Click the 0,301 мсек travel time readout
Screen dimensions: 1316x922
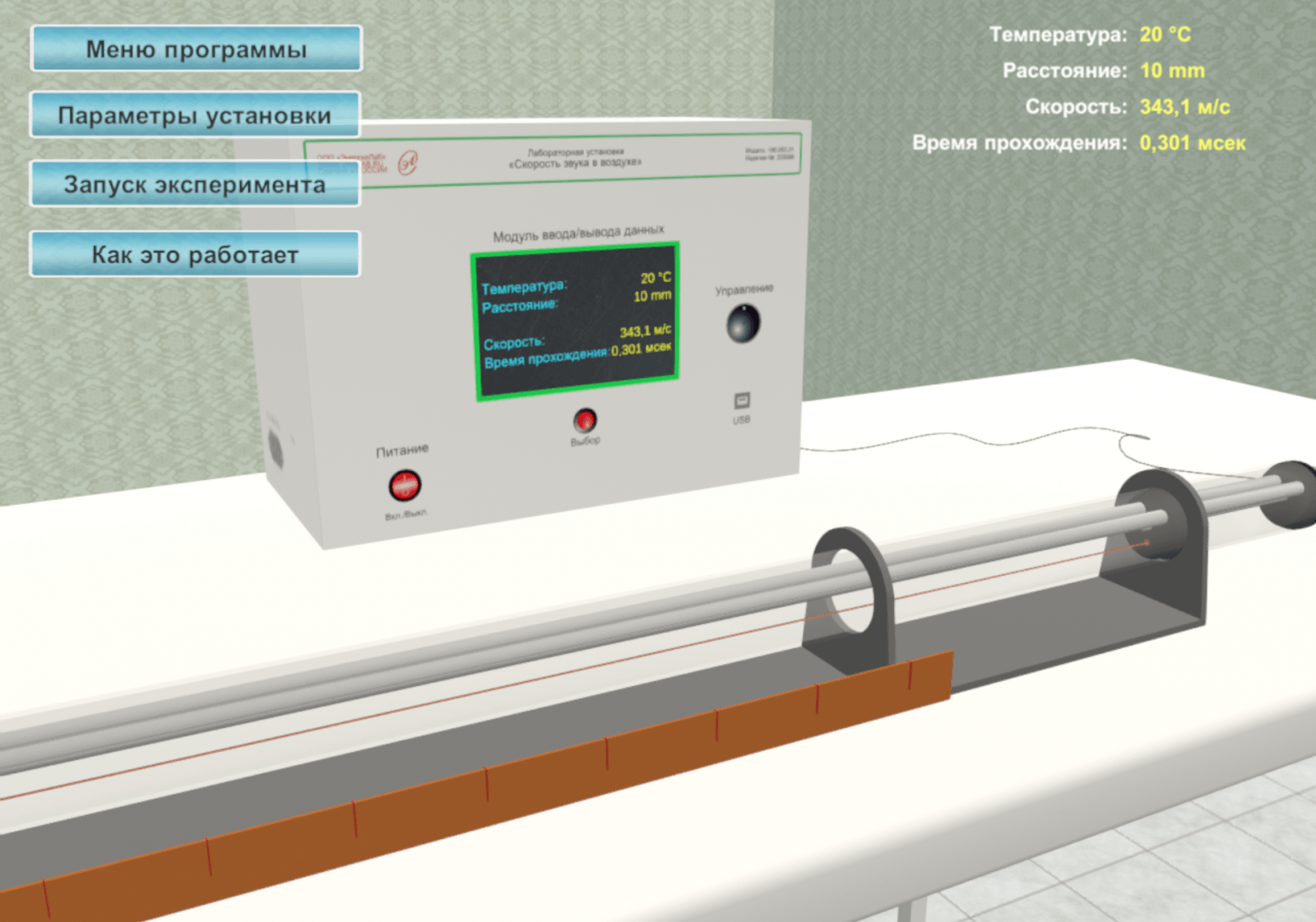click(x=1192, y=143)
